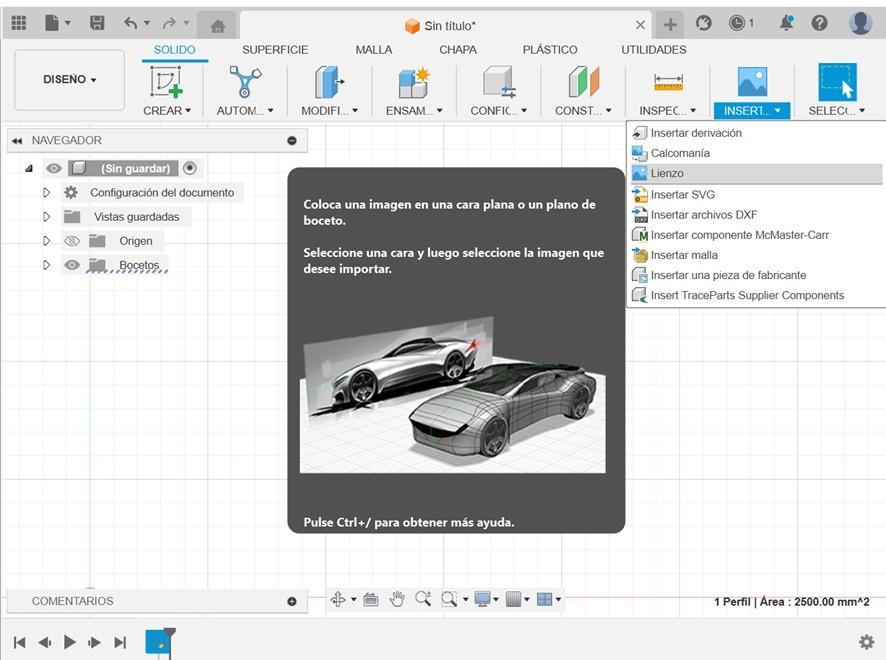Open the DISEÑO workspace dropdown

(69, 80)
